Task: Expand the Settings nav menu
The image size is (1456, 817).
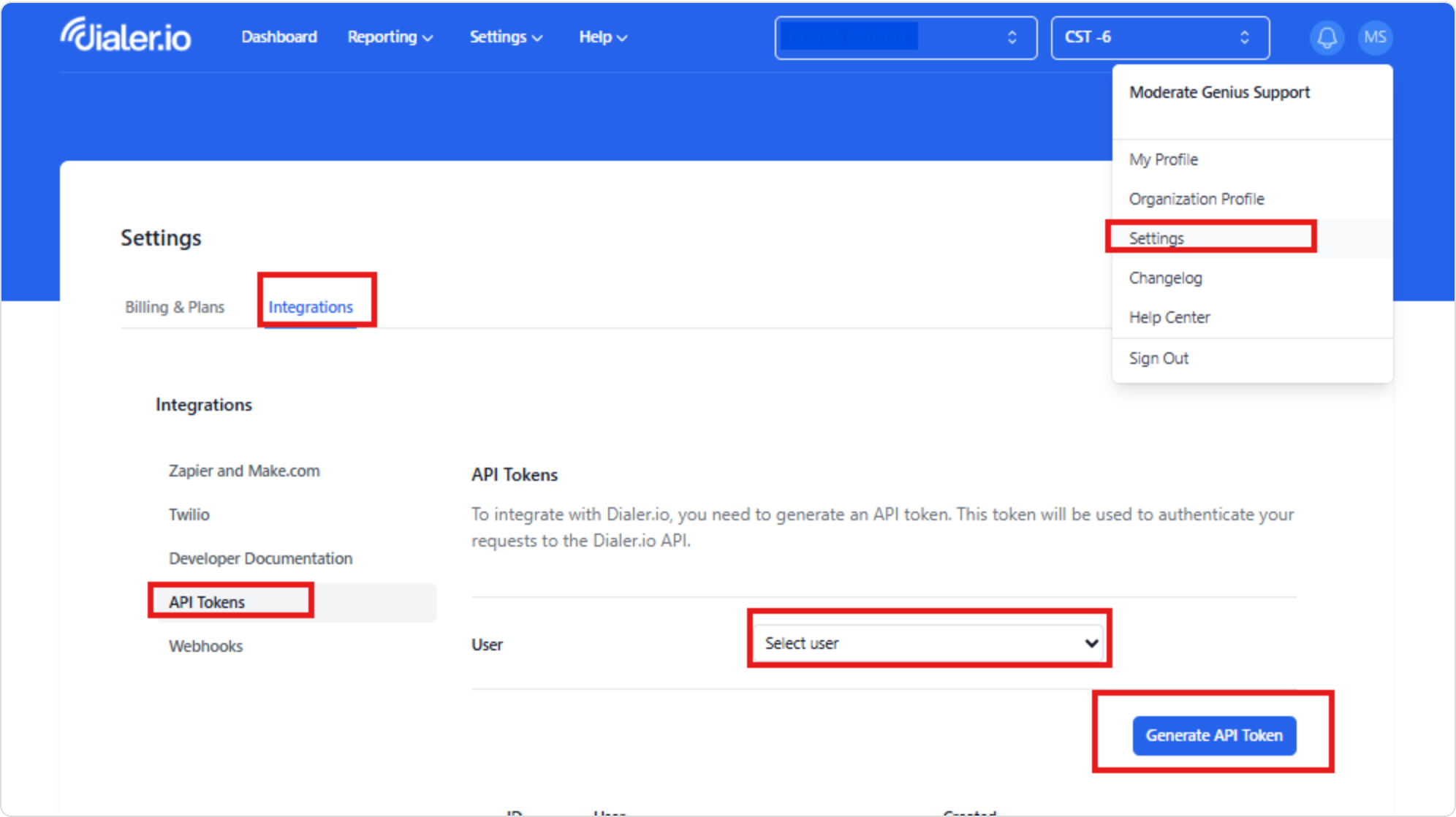Action: [x=505, y=37]
